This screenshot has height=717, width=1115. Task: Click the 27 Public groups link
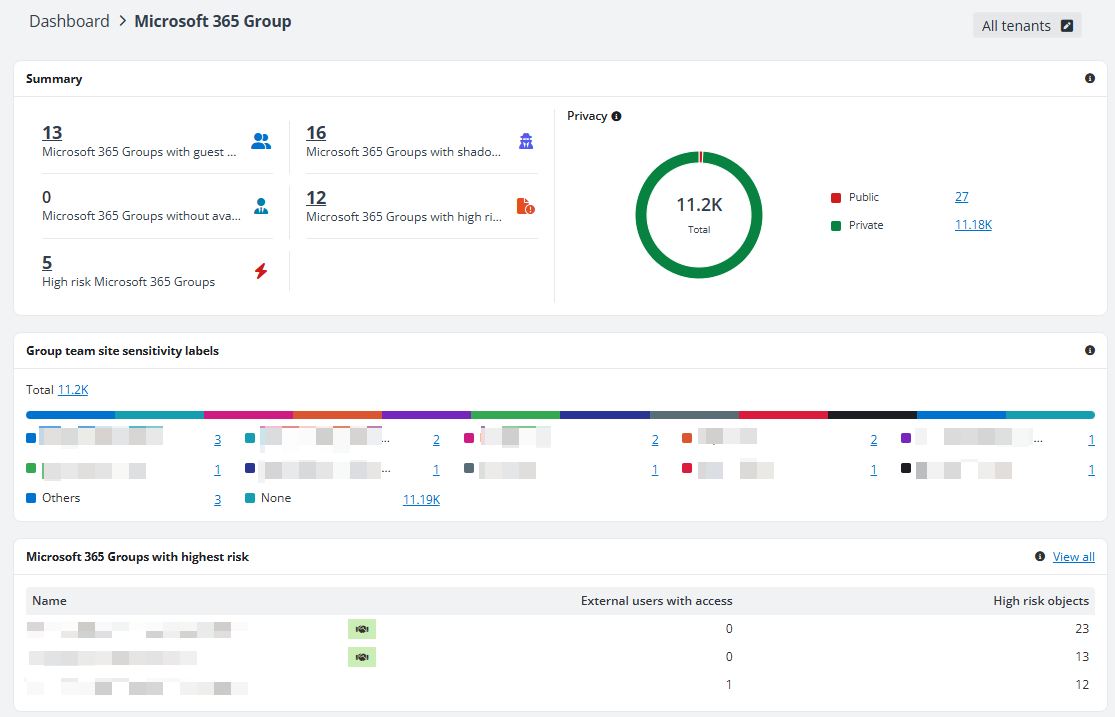pos(961,197)
